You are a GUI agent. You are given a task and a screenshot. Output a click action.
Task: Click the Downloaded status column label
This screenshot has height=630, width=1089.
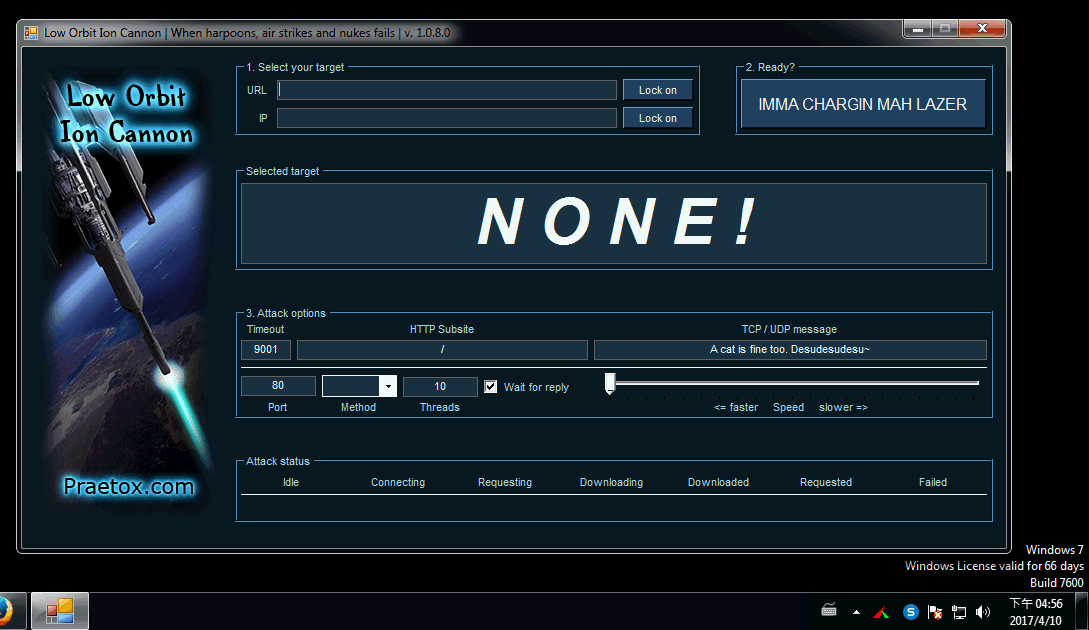[718, 482]
